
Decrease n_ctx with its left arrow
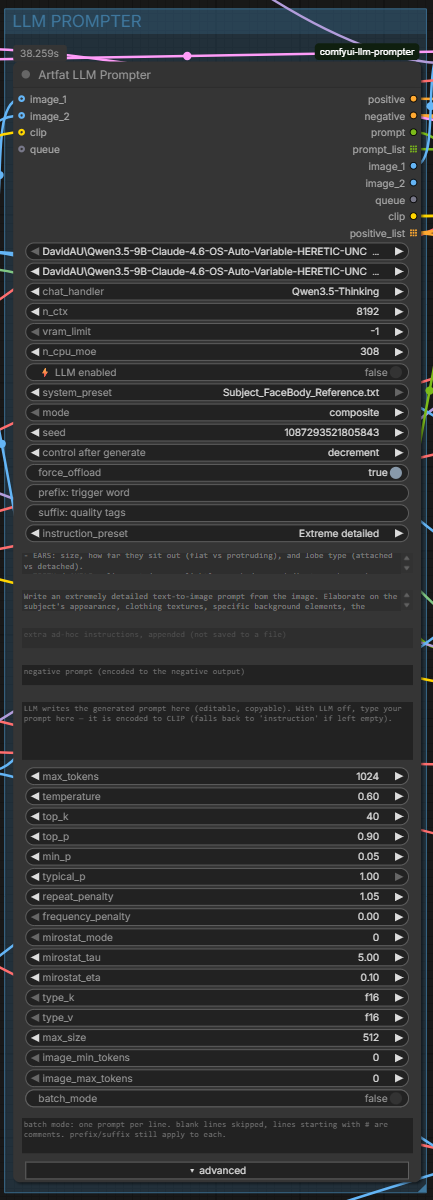pyautogui.click(x=35, y=312)
